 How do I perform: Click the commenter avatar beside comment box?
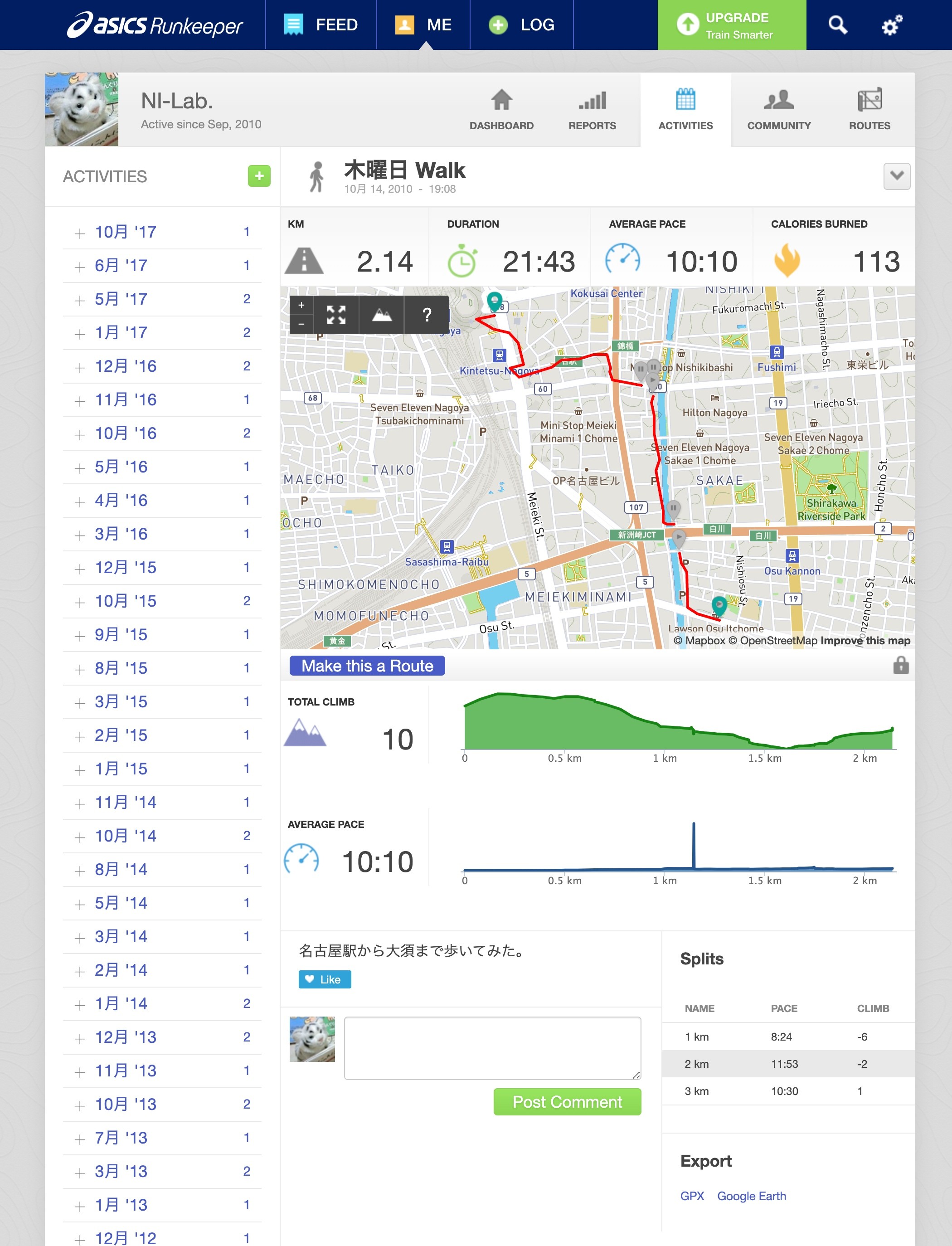(x=312, y=1039)
